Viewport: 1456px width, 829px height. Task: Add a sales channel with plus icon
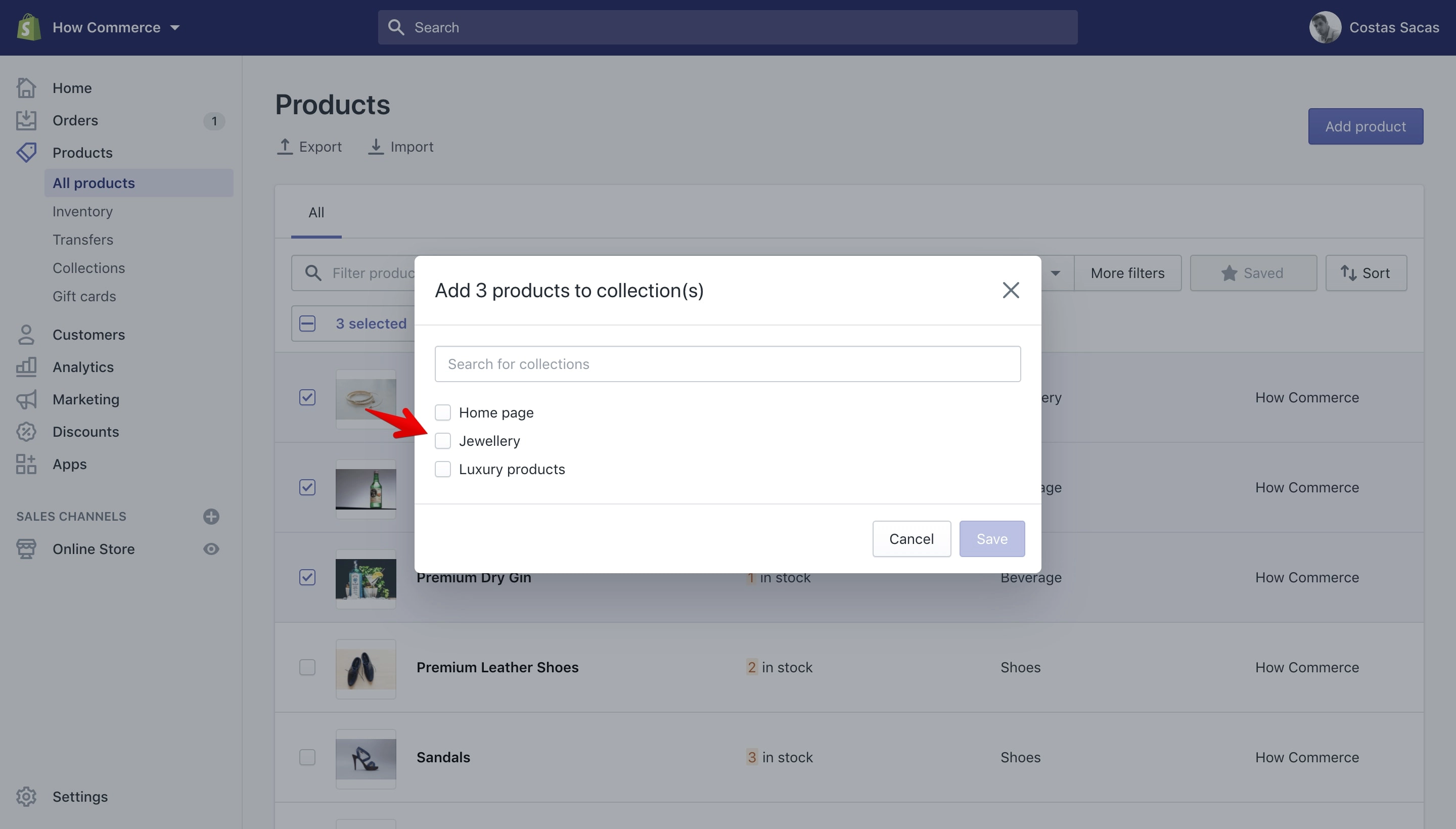[211, 517]
